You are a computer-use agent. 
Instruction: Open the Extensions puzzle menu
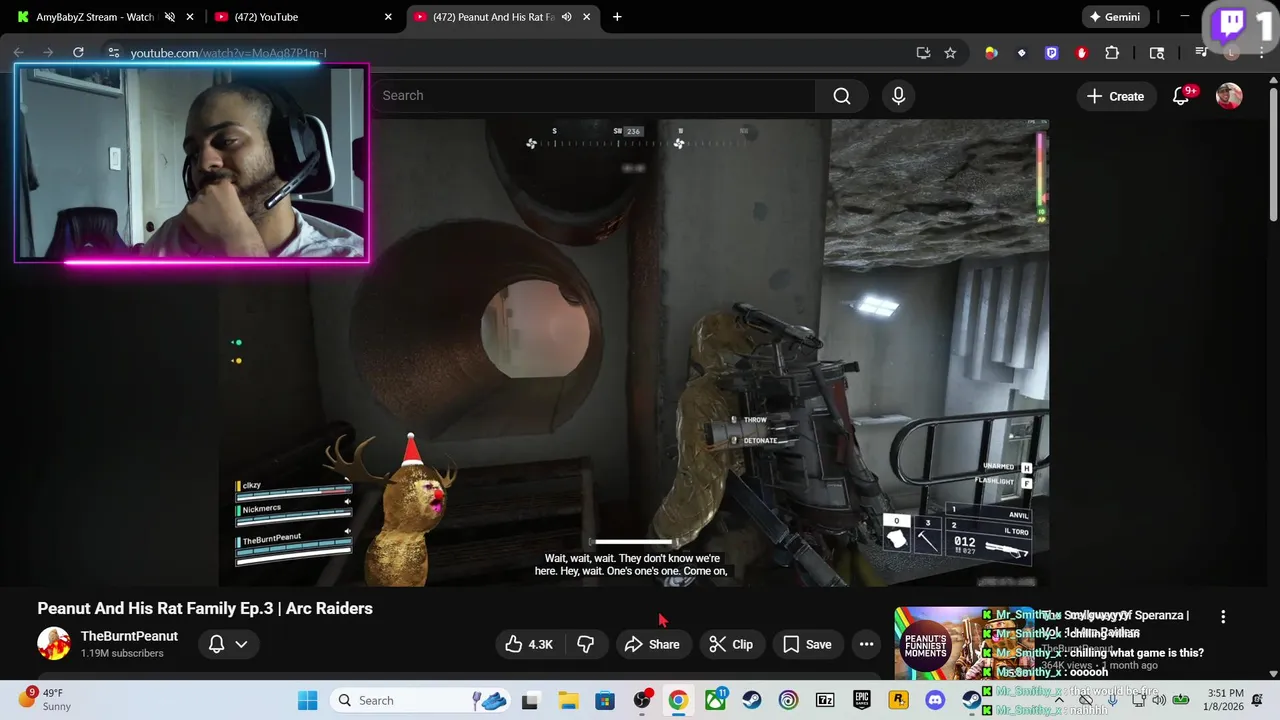pos(1112,53)
